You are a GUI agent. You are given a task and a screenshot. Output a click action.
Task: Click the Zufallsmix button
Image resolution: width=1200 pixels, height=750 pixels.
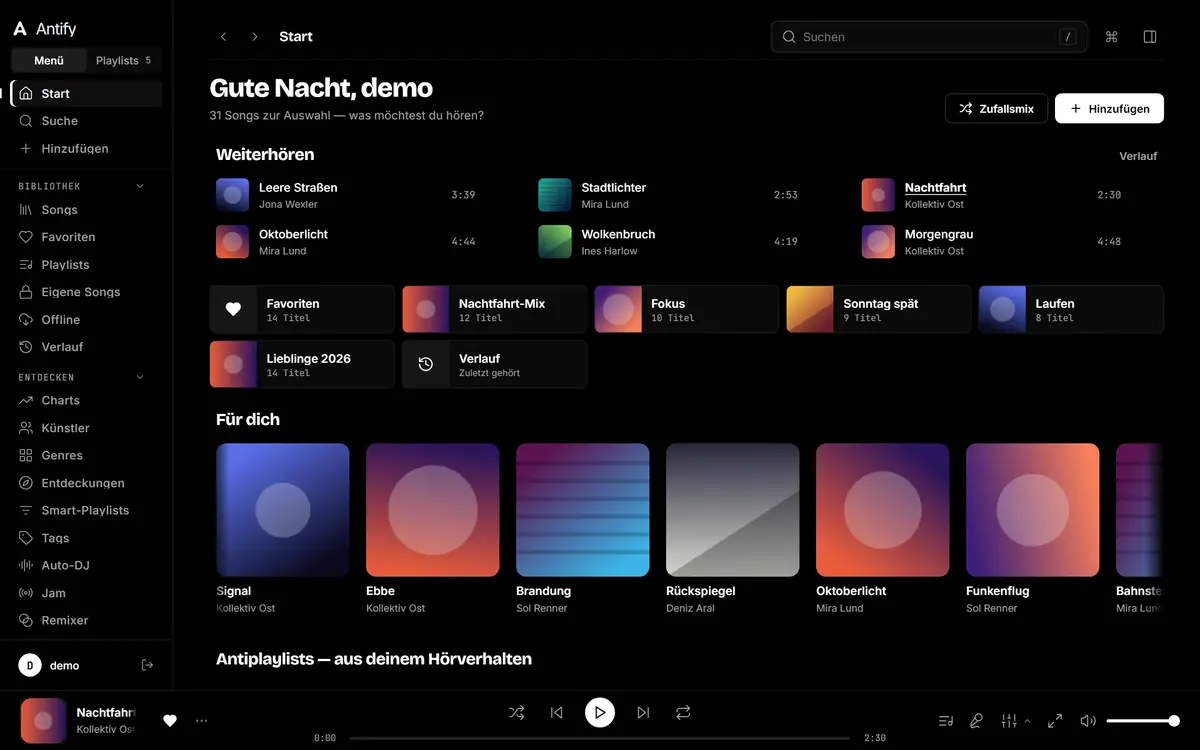[996, 108]
